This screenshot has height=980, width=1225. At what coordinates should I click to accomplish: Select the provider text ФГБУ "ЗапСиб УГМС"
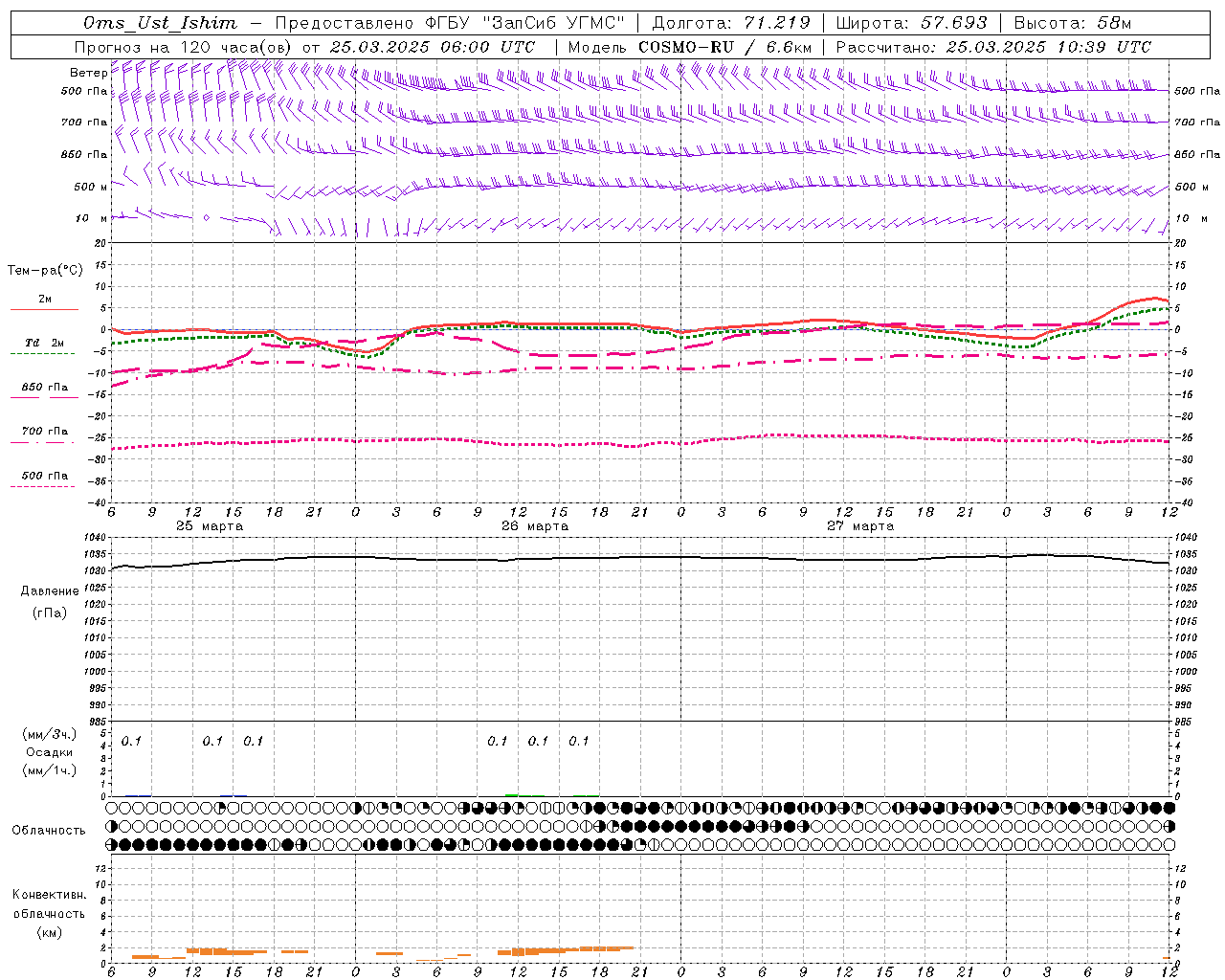coord(525,23)
